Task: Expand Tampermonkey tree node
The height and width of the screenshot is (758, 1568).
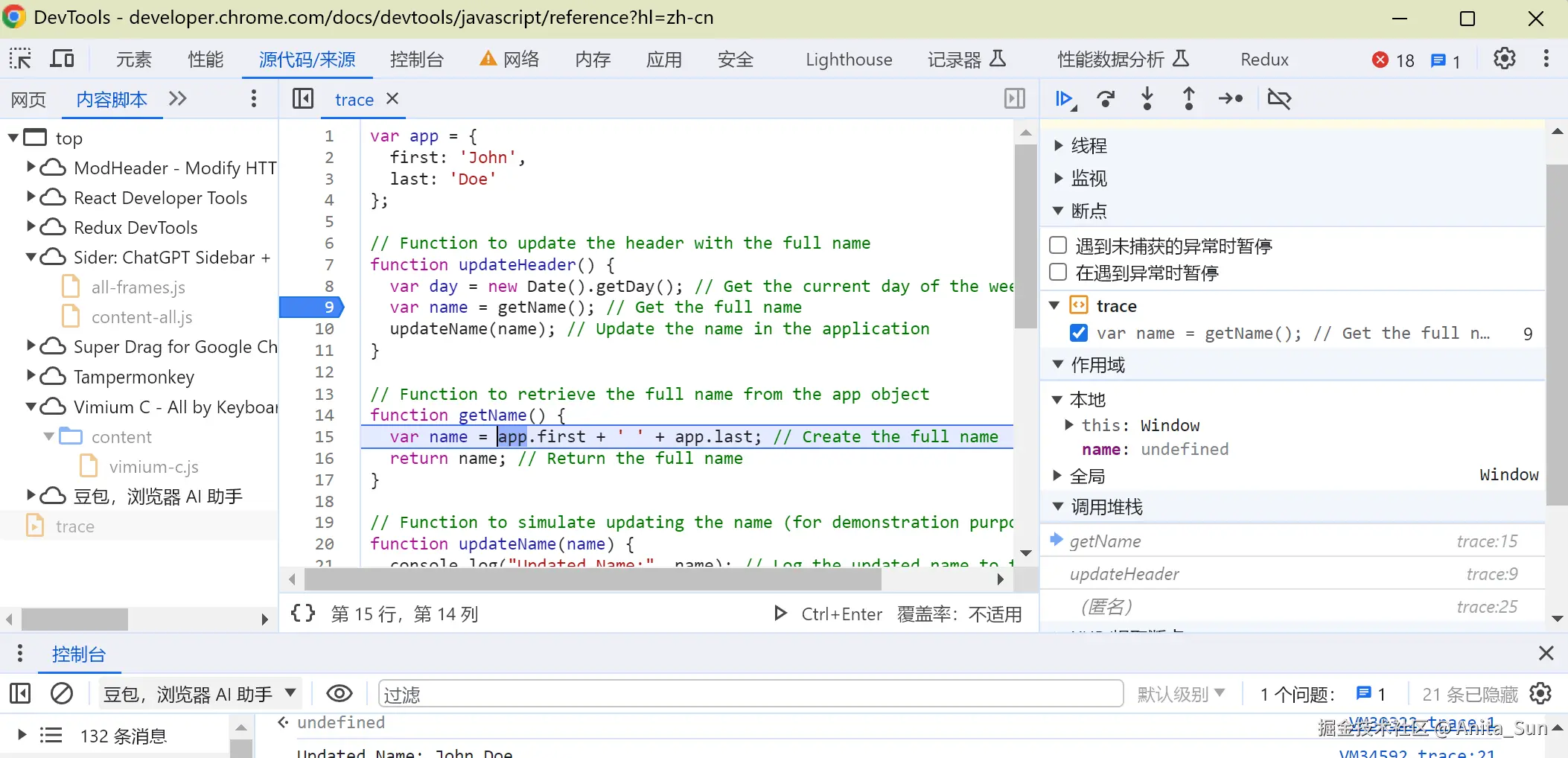Action: [x=31, y=376]
